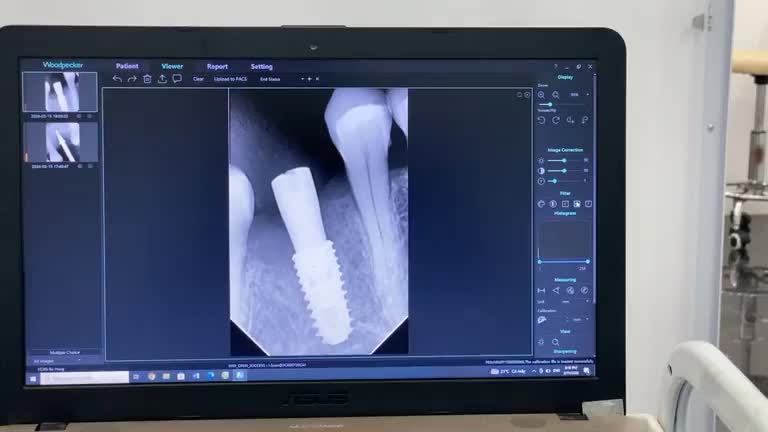Image resolution: width=768 pixels, height=432 pixels.
Task: Click the Redo arrow in the toolbar
Action: pos(132,79)
